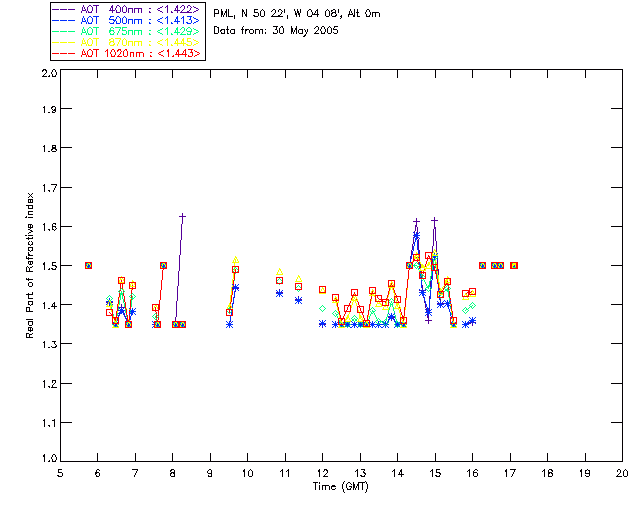The image size is (640, 512).
Task: Click the last data point after 17 GMT
Action: point(514,265)
